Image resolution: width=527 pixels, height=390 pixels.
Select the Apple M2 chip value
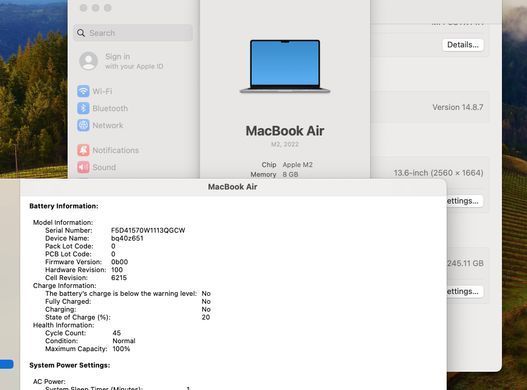(x=298, y=165)
